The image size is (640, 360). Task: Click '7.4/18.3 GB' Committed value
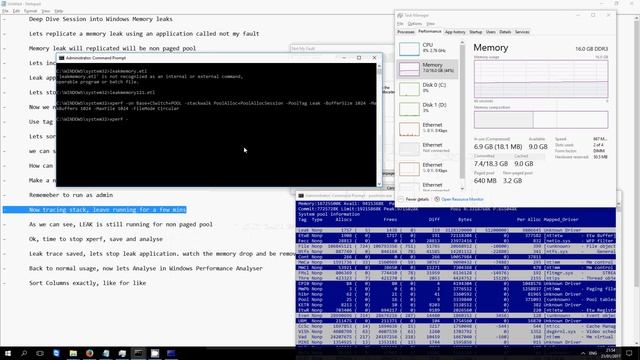click(x=491, y=164)
